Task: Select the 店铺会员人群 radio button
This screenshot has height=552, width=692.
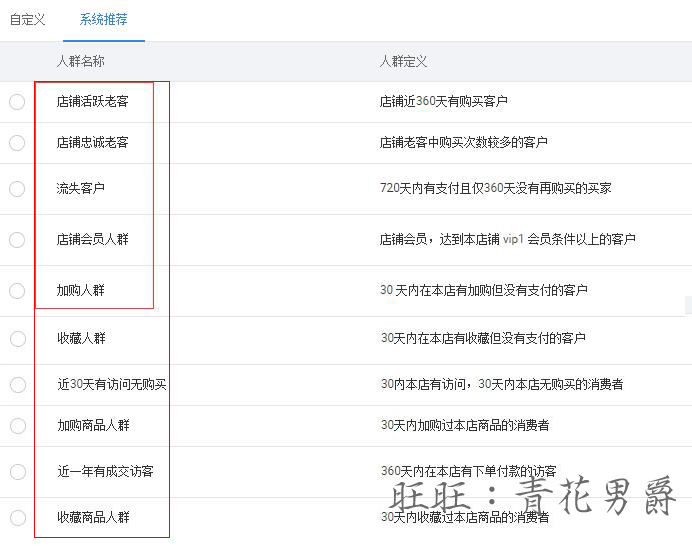Action: tap(17, 240)
